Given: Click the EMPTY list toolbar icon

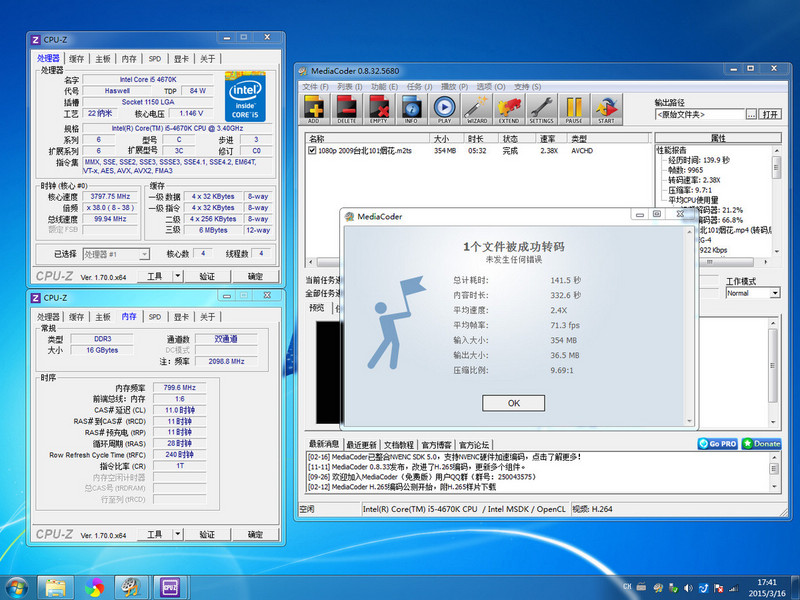Looking at the screenshot, I should [378, 108].
